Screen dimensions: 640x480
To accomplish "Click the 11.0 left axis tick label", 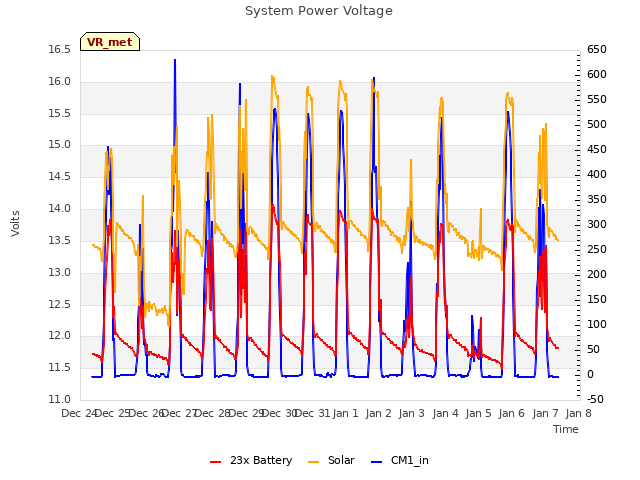I will click(x=60, y=399).
